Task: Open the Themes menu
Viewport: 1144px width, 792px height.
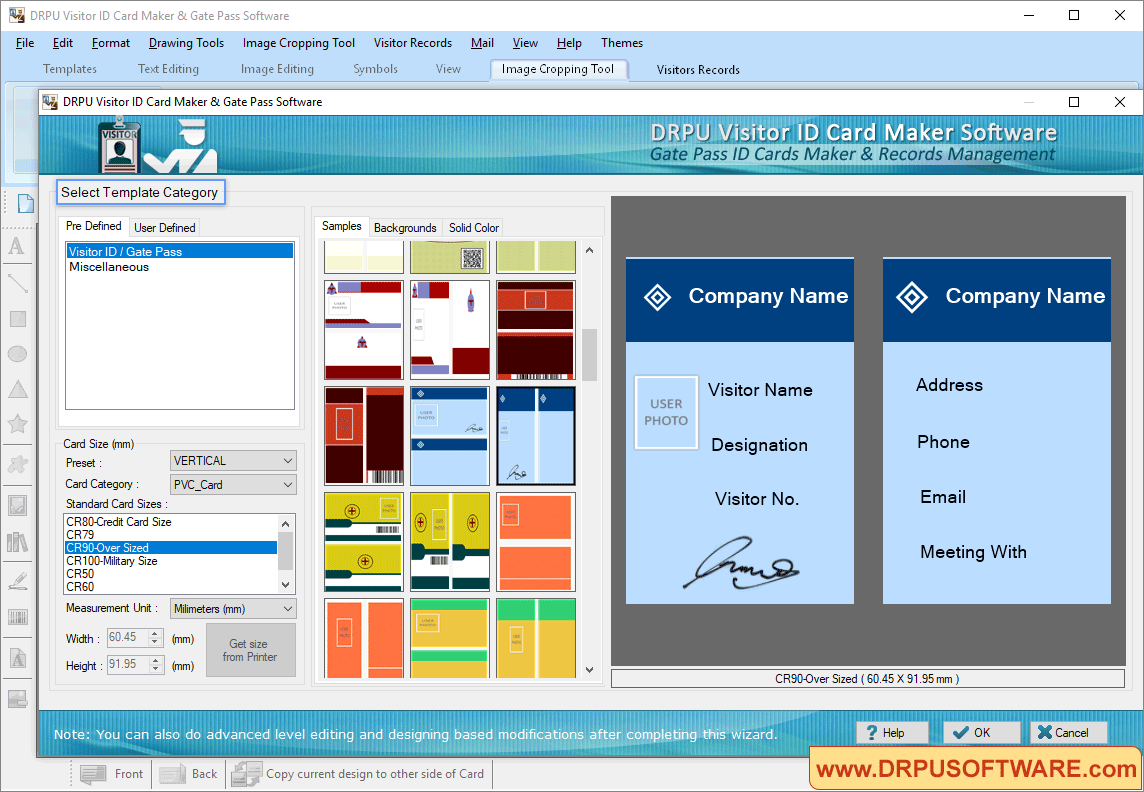Action: coord(621,43)
